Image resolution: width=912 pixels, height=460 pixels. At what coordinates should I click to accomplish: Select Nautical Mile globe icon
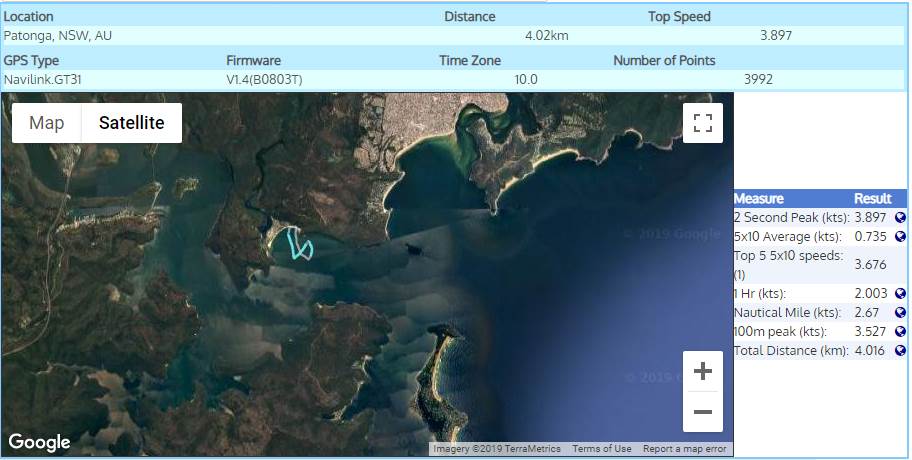(900, 312)
